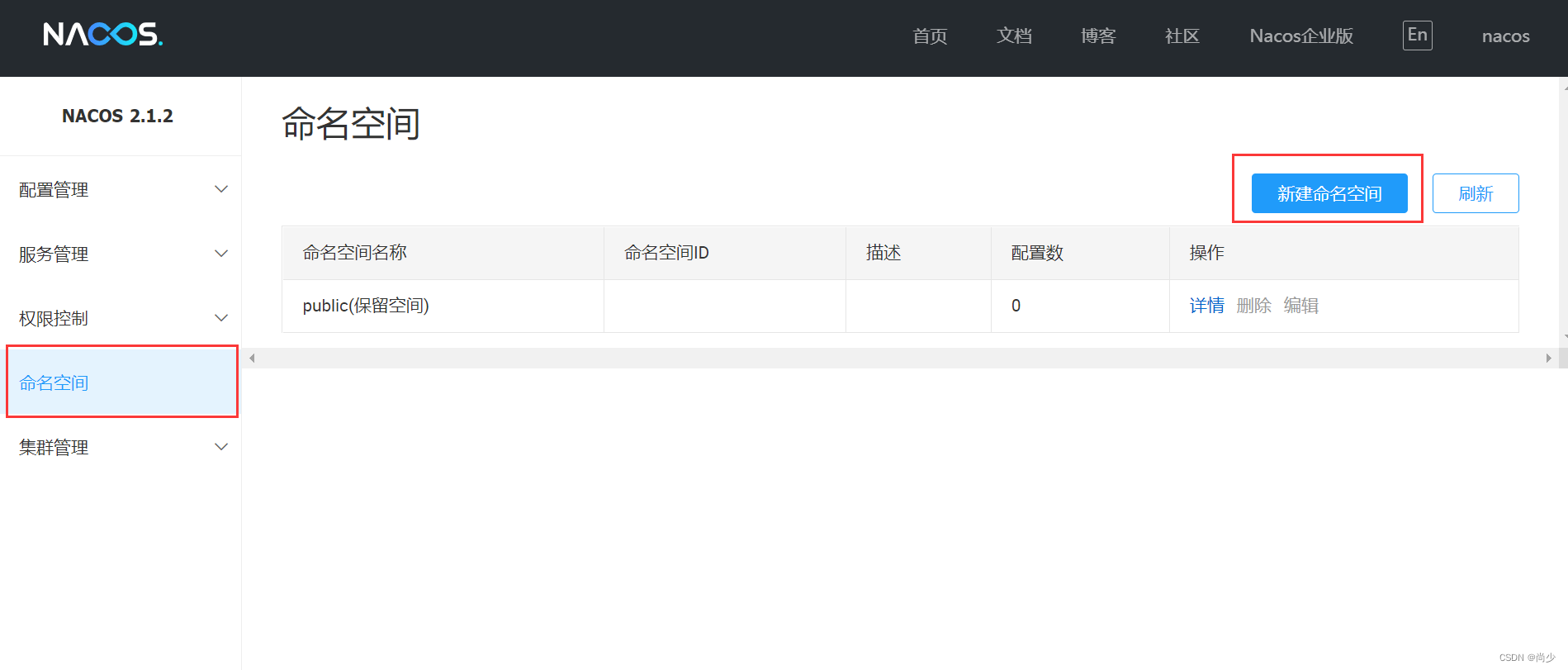Open 社区 in the top navigation
Screen dimensions: 1568x670
(1182, 36)
